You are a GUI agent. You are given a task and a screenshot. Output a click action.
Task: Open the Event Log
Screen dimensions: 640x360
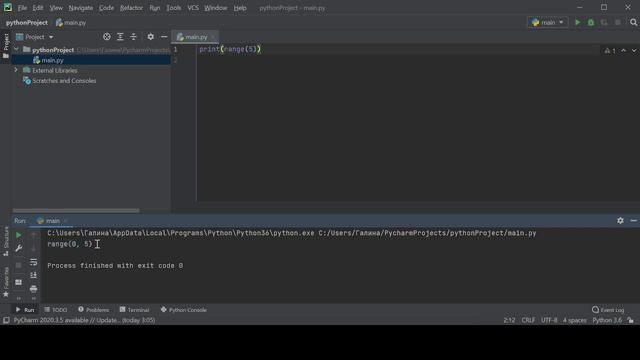point(608,310)
